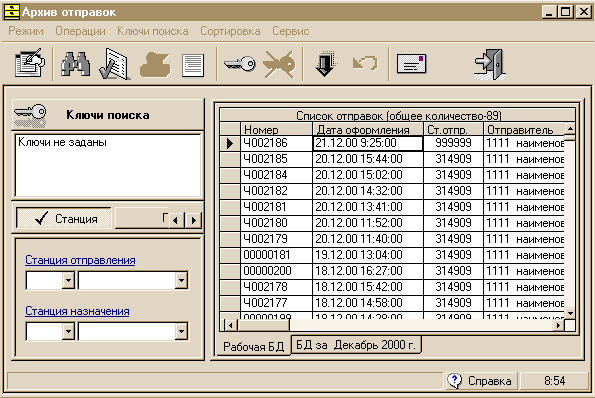Click the vertical scrollbar thumb
595x398 pixels.
(570, 138)
